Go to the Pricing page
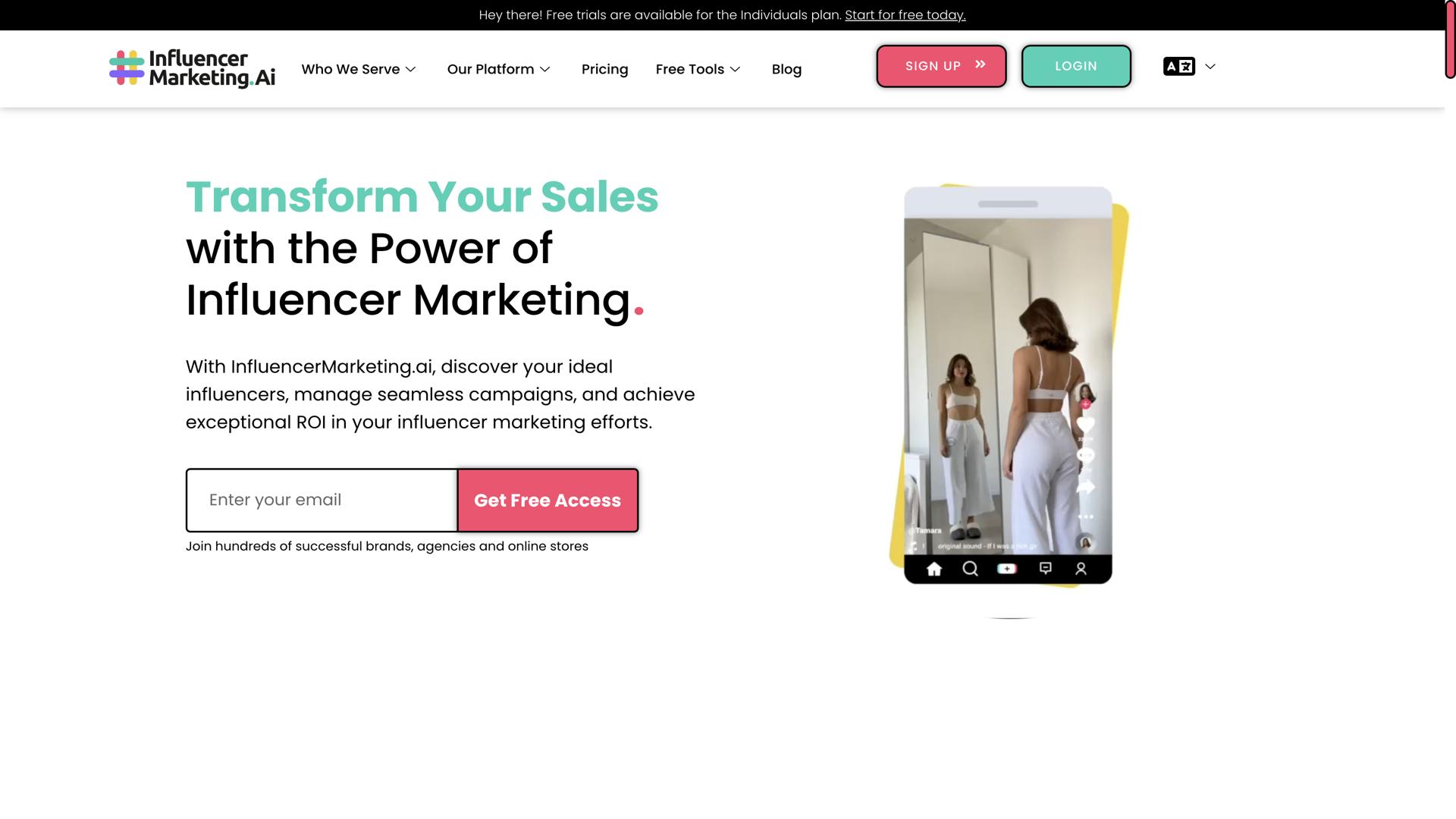Image resolution: width=1456 pixels, height=819 pixels. (x=604, y=69)
